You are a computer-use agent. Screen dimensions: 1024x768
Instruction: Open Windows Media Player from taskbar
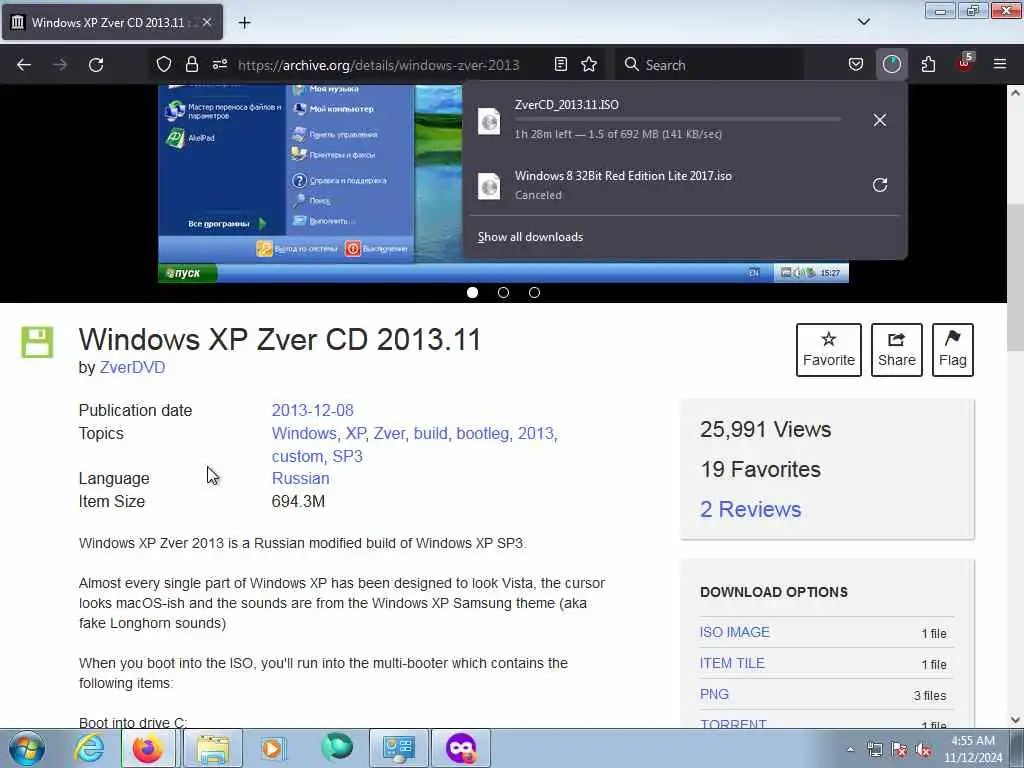coord(273,748)
